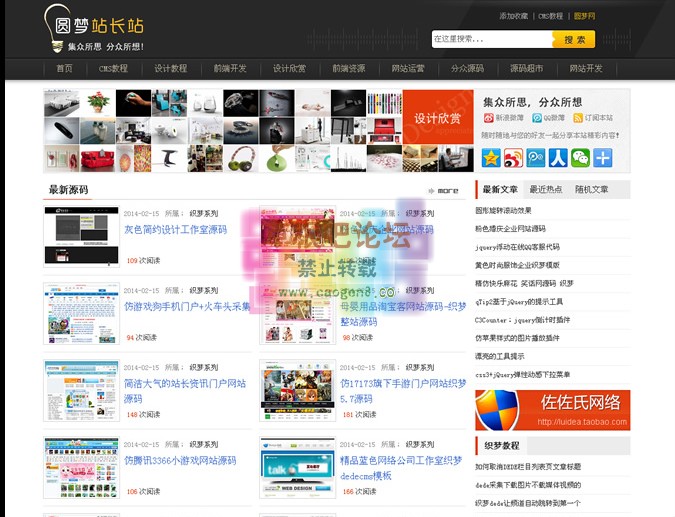675x517 pixels.
Task: Click 添加收藏 in the top bar
Action: (514, 16)
